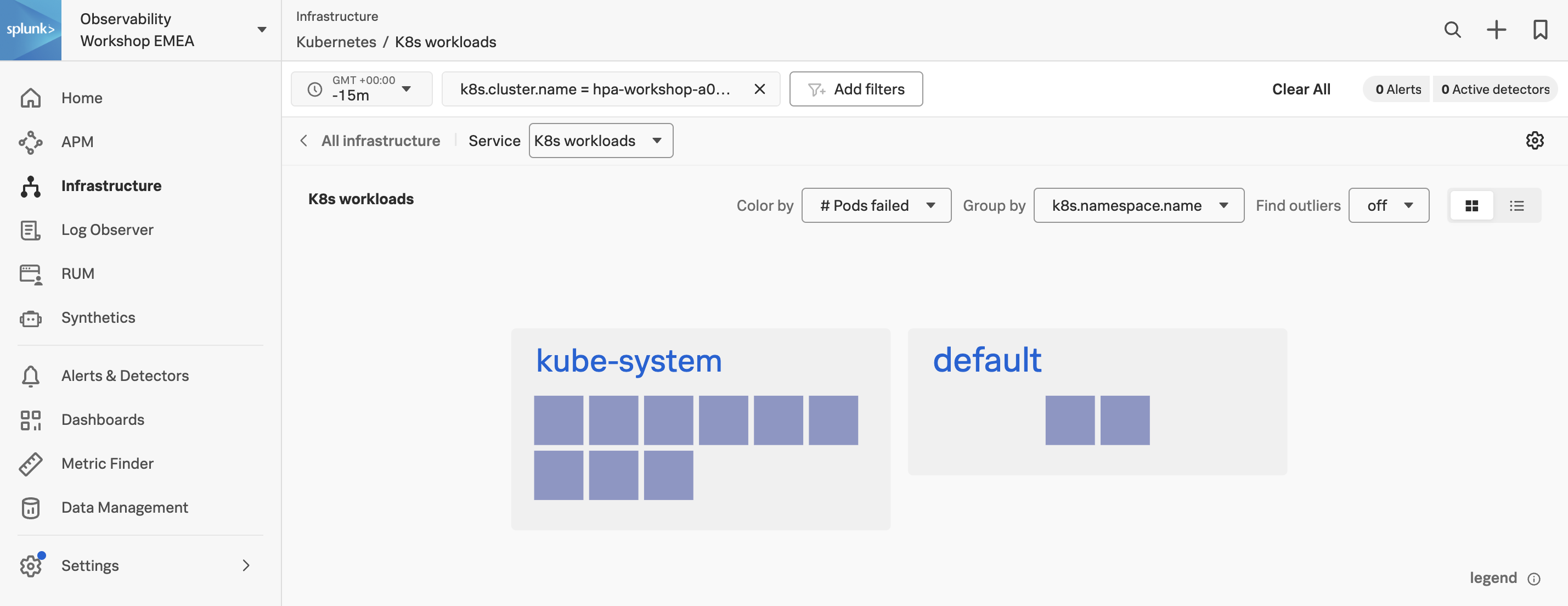Toggle the list view layout

click(x=1517, y=205)
